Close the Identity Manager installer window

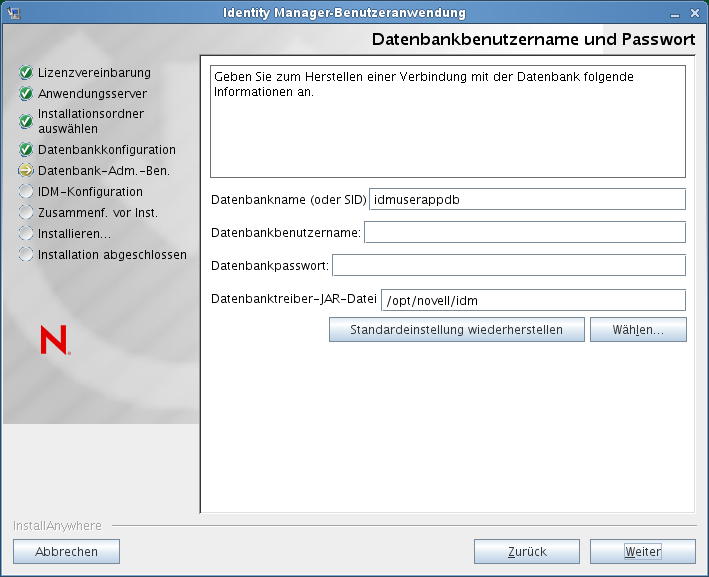click(x=695, y=14)
